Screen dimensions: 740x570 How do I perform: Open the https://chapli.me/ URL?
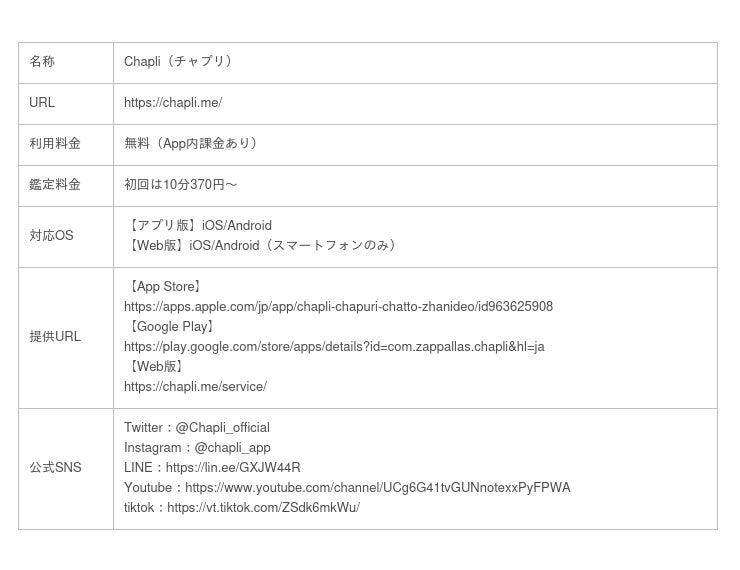[x=173, y=103]
